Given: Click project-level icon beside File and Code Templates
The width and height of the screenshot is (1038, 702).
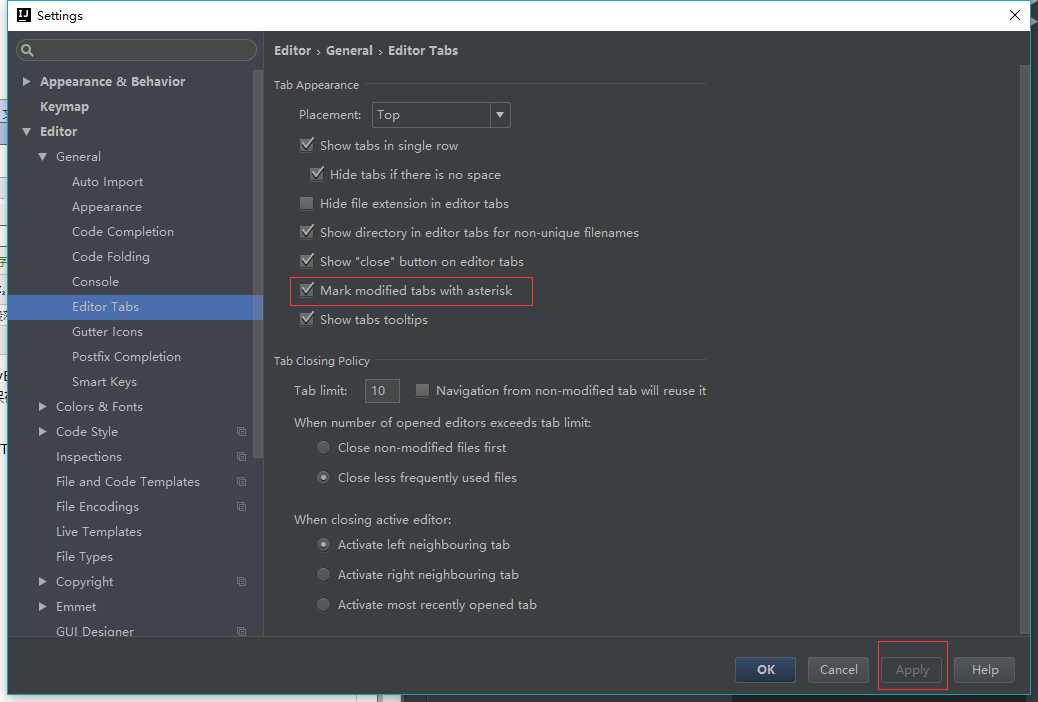Looking at the screenshot, I should coord(242,482).
